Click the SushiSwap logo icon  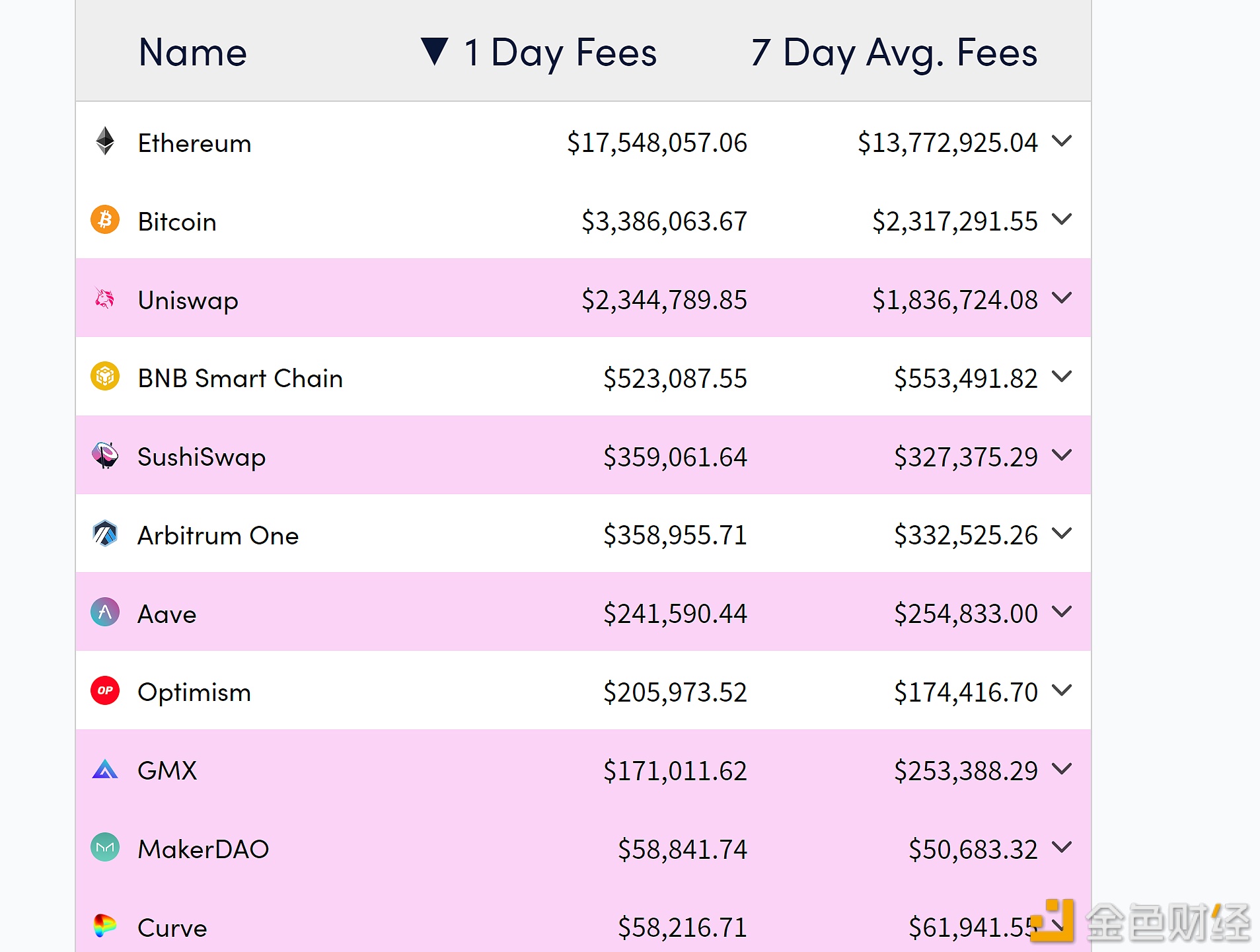click(x=105, y=455)
